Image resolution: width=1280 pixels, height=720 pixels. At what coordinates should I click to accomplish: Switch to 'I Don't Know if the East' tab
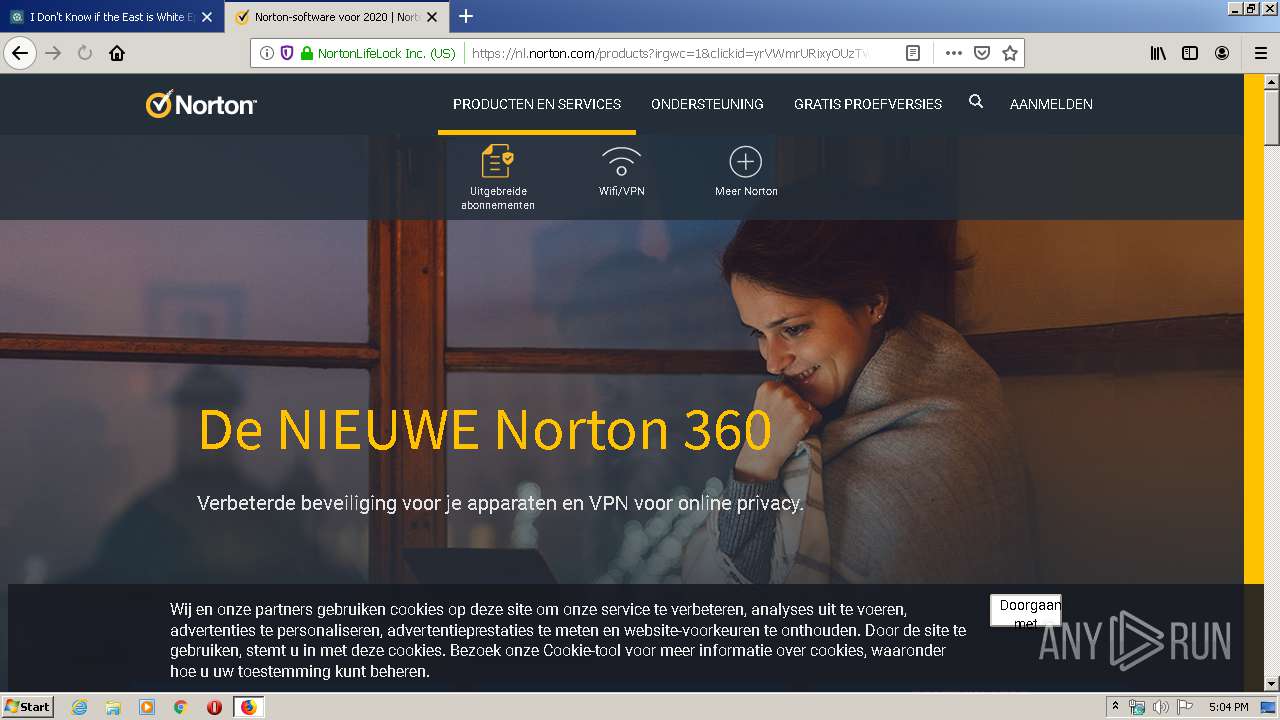click(x=111, y=17)
